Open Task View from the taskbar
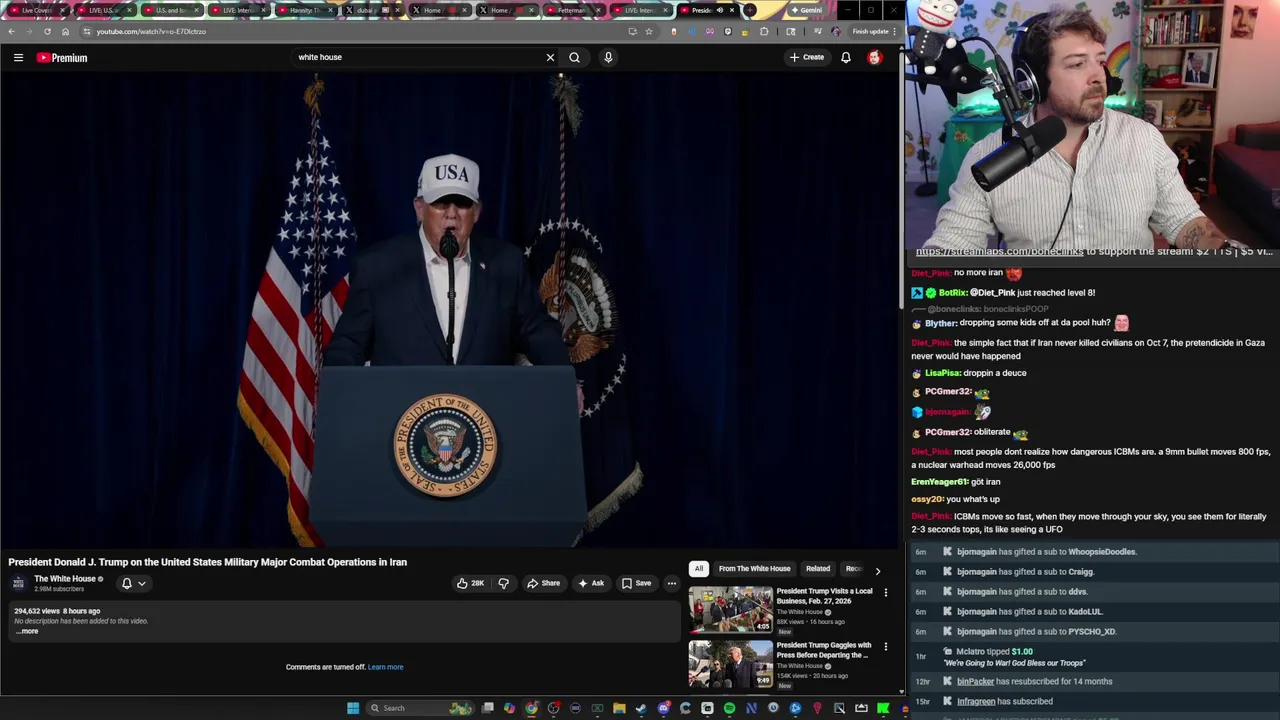 click(x=487, y=708)
